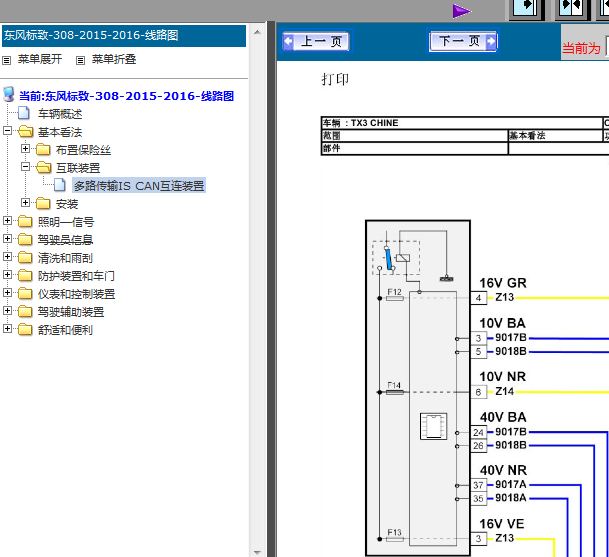
Task: Click the computer icon at tree root
Action: coord(9,94)
